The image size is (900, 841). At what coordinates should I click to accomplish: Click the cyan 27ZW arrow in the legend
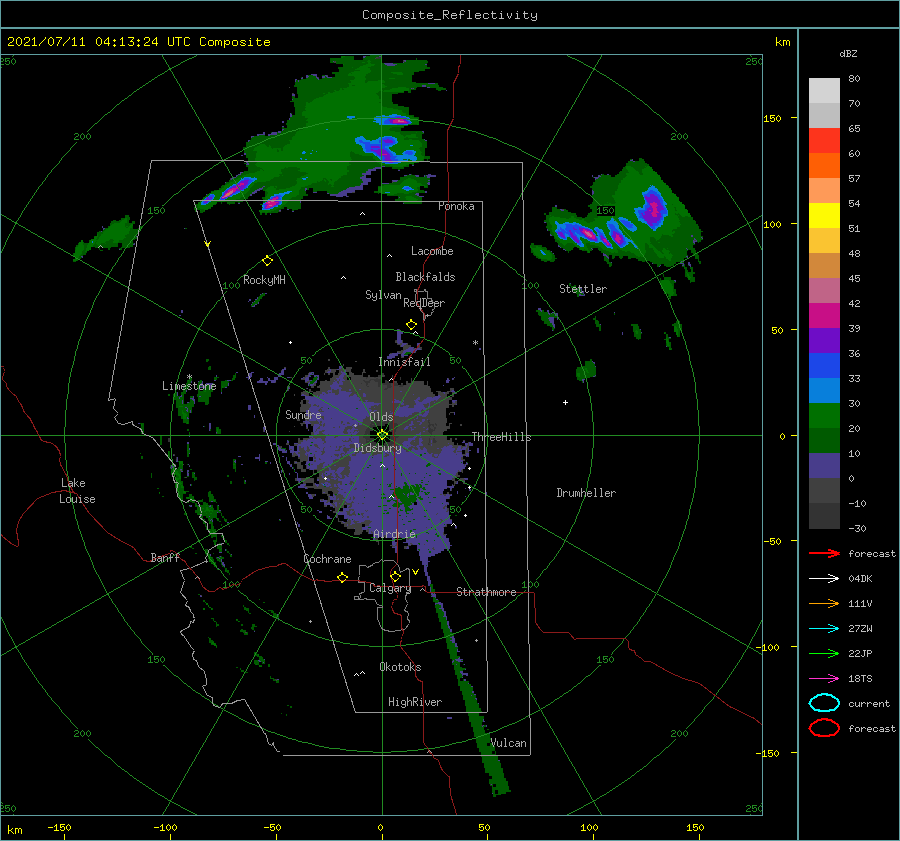coord(824,629)
